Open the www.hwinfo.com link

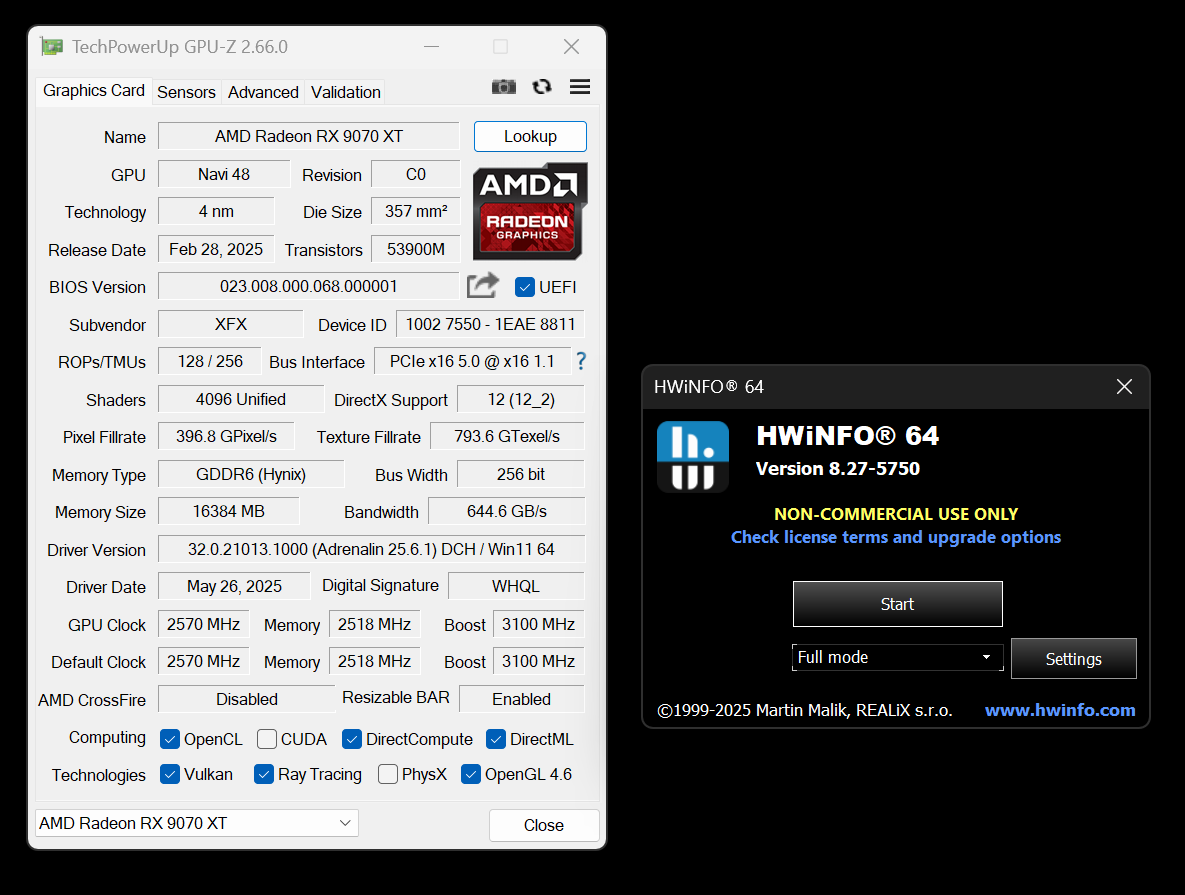pyautogui.click(x=1060, y=711)
